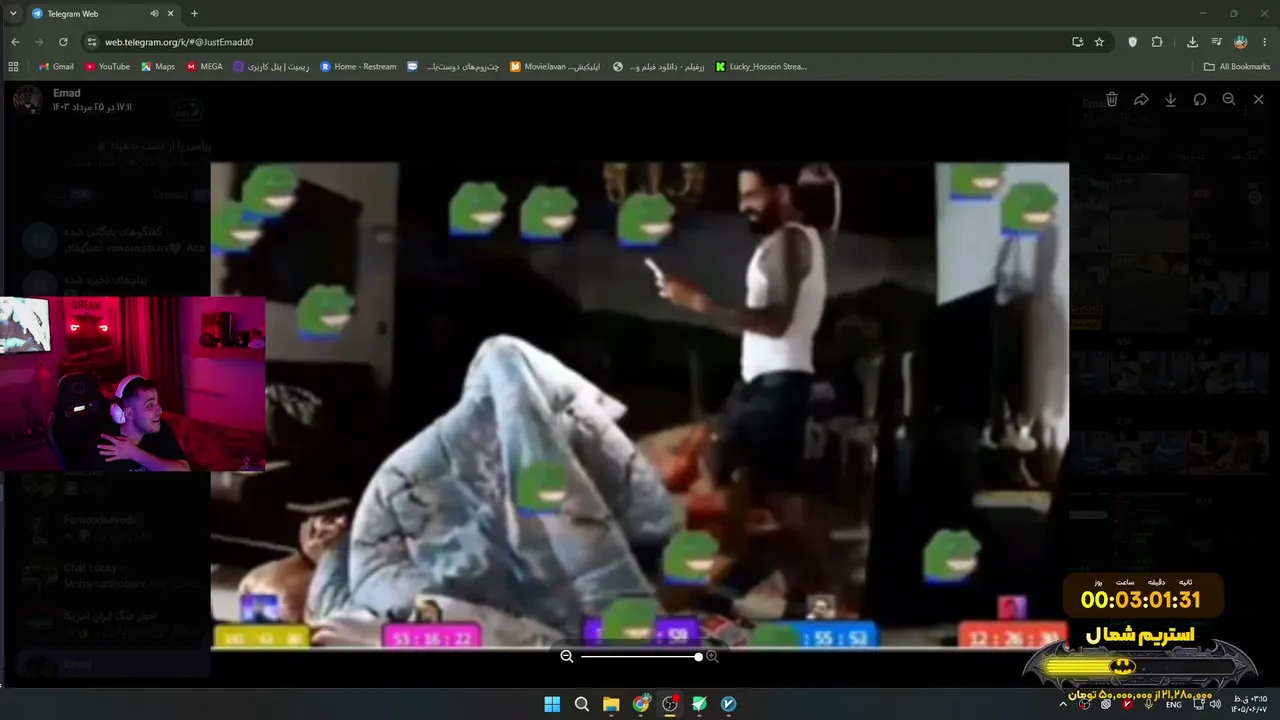Show hidden system tray icons
Viewport: 1280px width, 720px height.
tap(1063, 705)
